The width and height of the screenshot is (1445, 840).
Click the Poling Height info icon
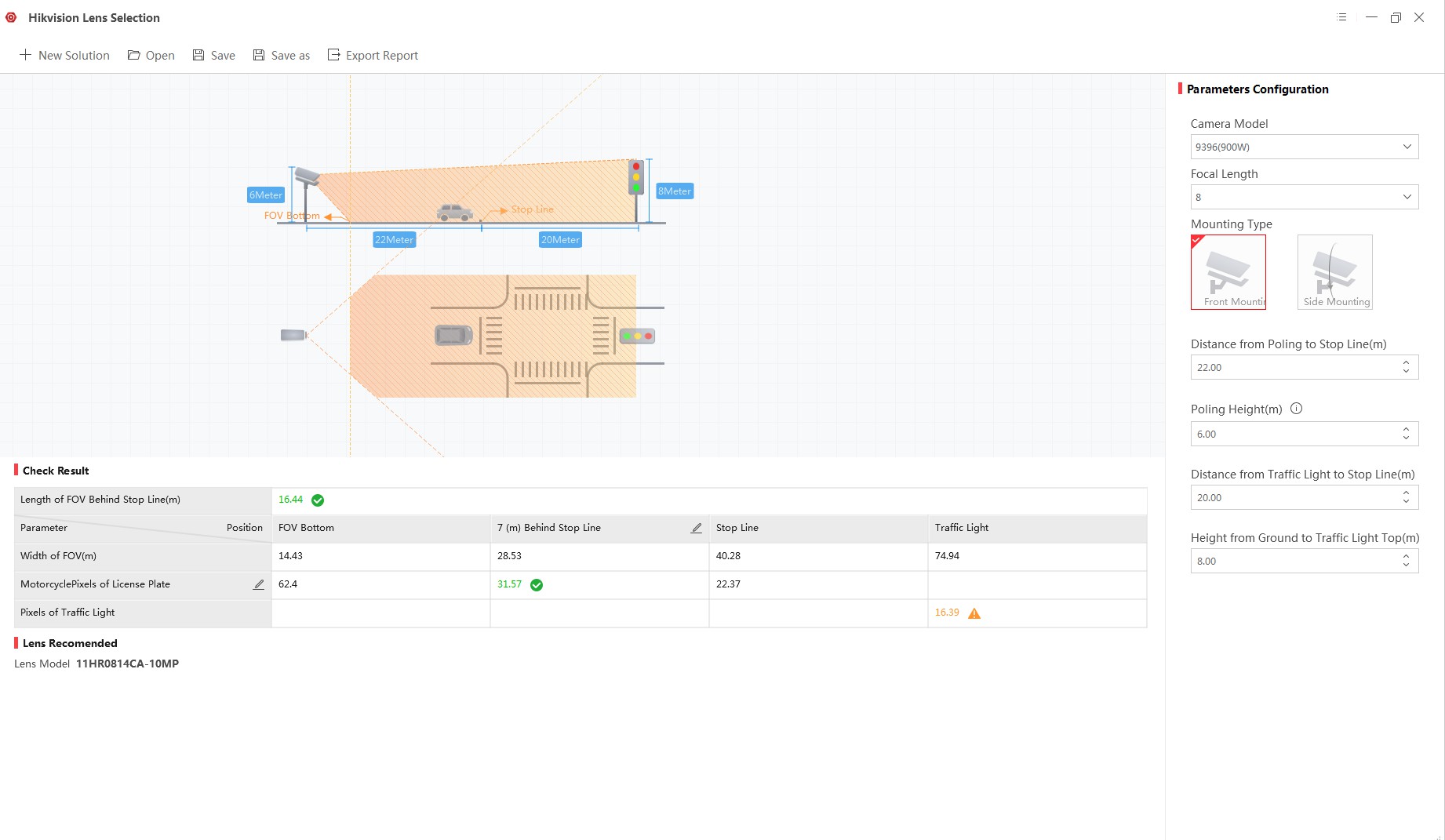1296,409
